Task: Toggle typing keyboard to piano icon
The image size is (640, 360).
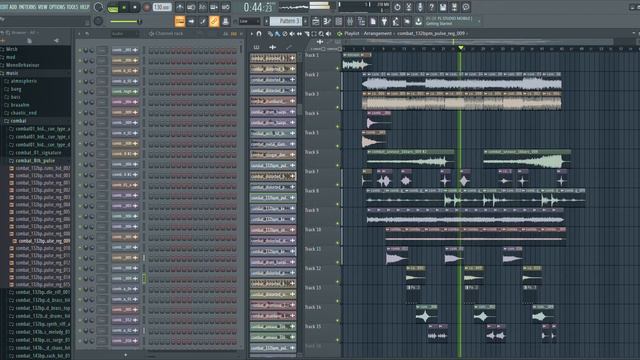Action: tap(180, 21)
